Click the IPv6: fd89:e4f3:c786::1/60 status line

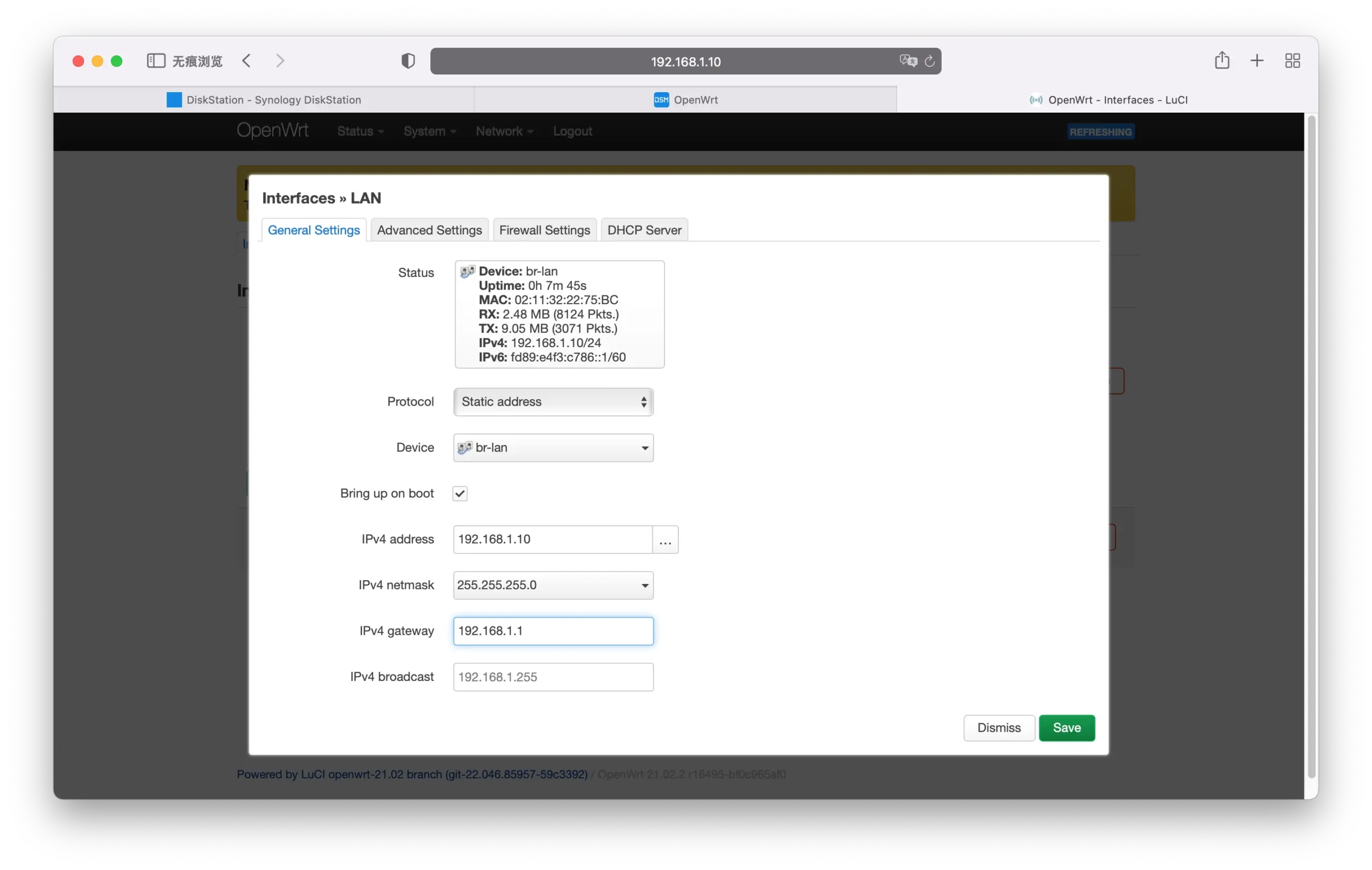[552, 357]
